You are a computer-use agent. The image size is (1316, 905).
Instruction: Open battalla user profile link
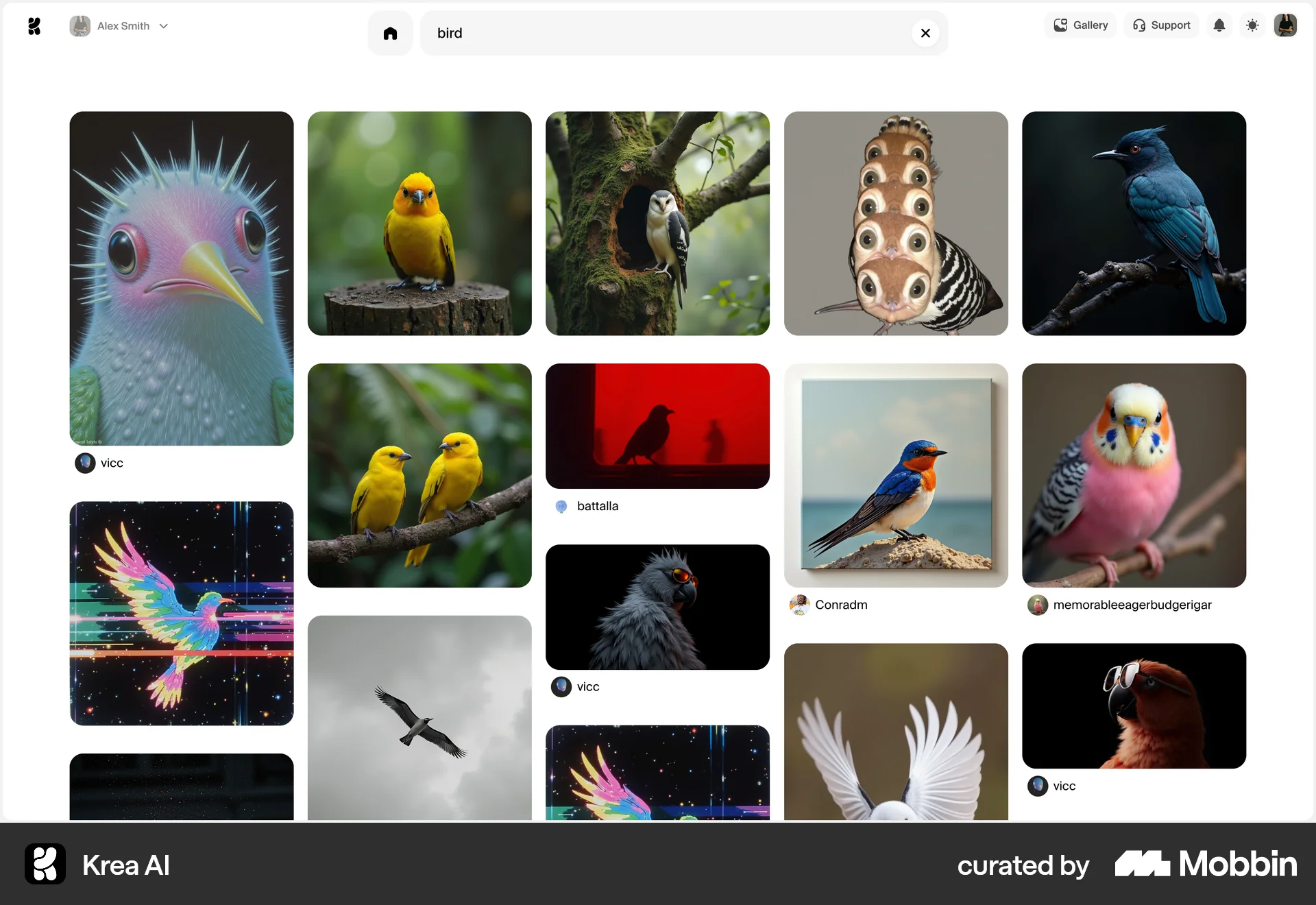click(597, 506)
